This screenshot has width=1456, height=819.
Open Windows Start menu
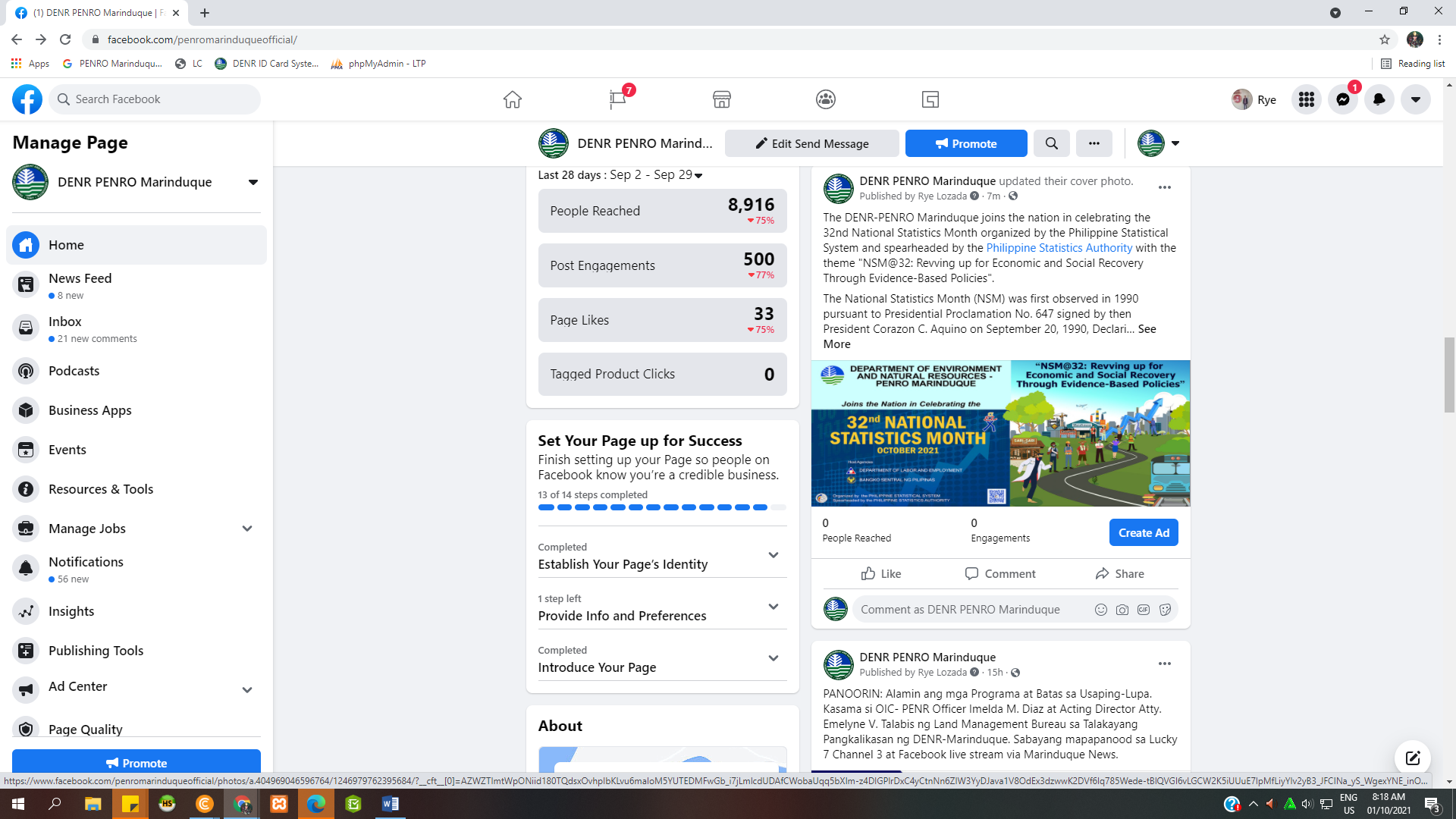(x=18, y=804)
